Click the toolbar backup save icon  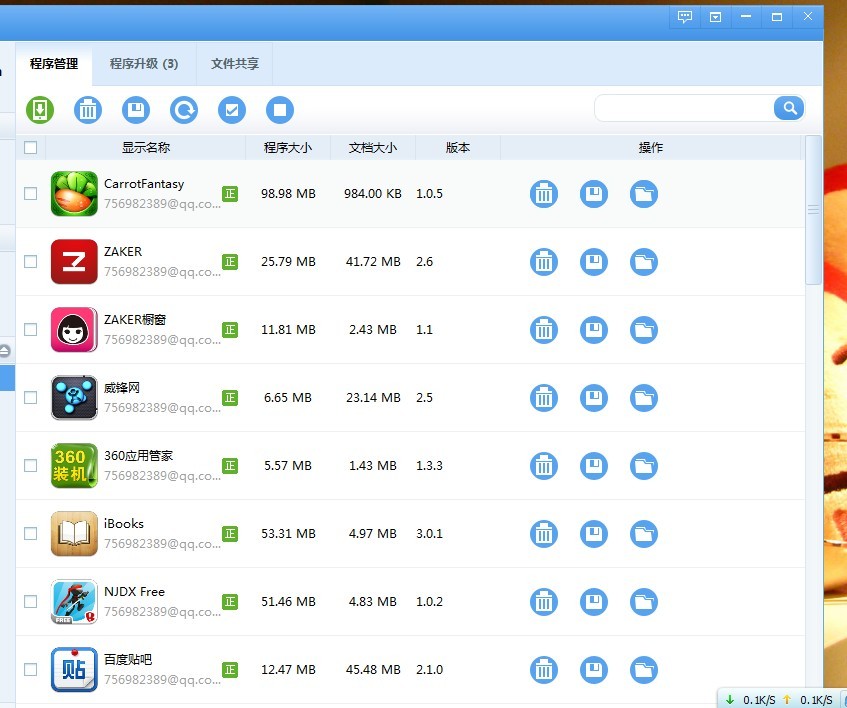click(x=136, y=110)
